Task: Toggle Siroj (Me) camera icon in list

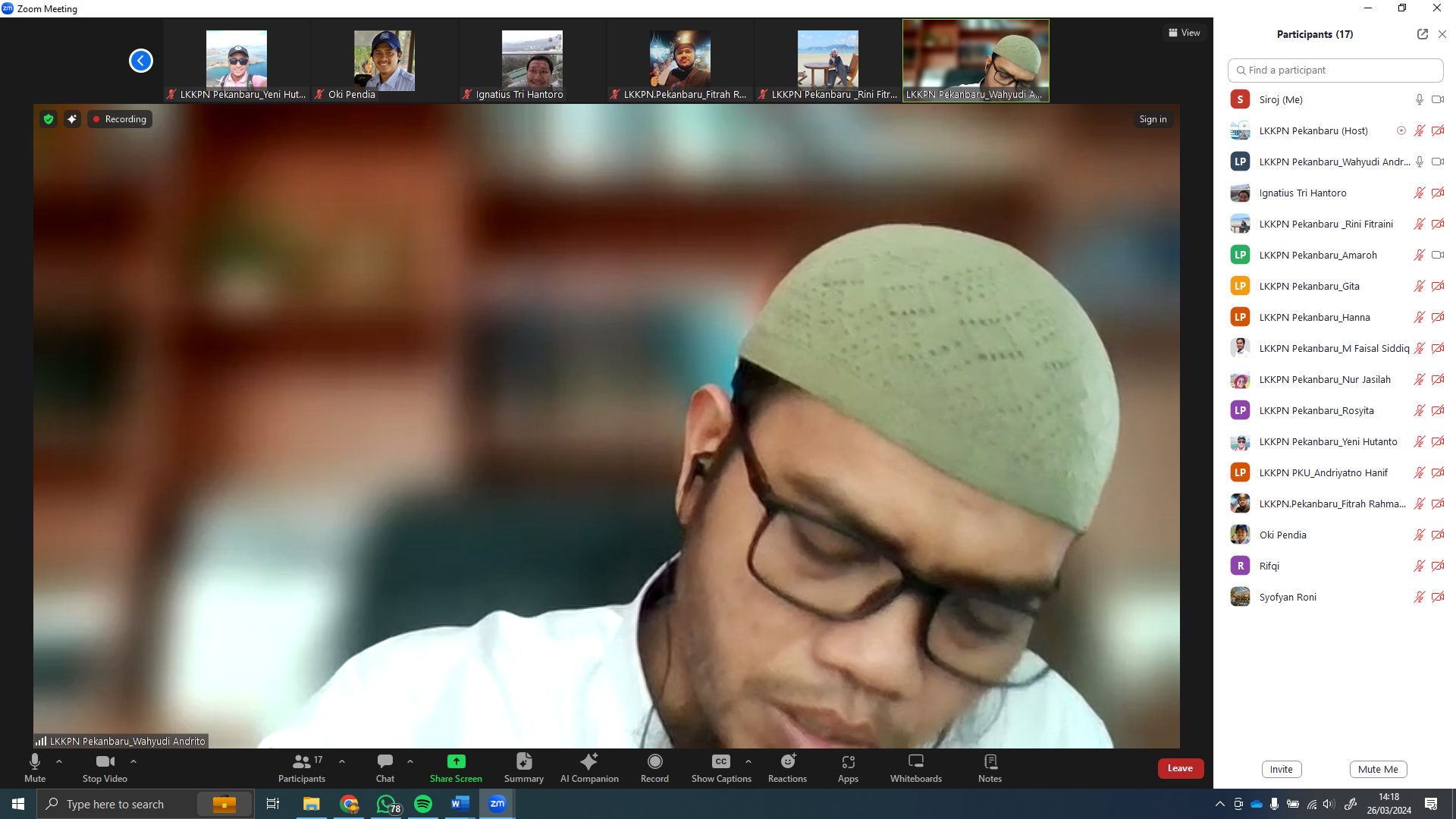Action: (x=1438, y=99)
